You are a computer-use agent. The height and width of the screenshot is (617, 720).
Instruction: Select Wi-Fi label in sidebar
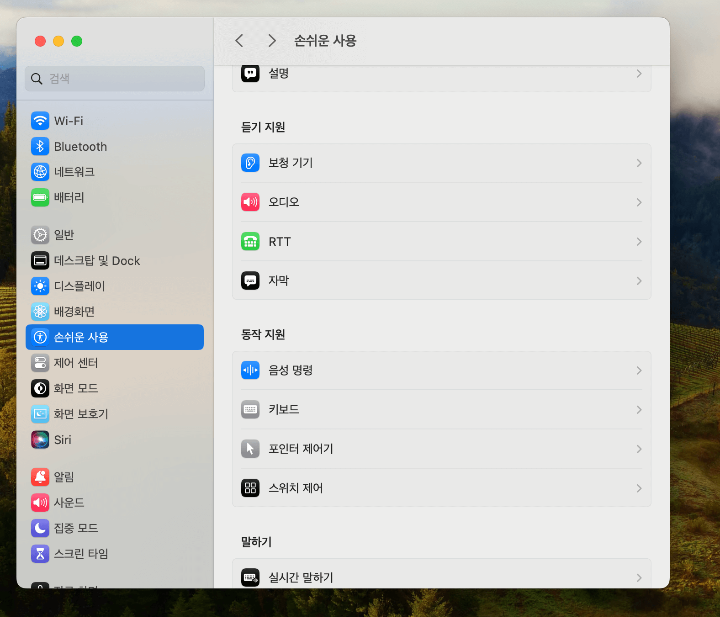[x=68, y=121]
